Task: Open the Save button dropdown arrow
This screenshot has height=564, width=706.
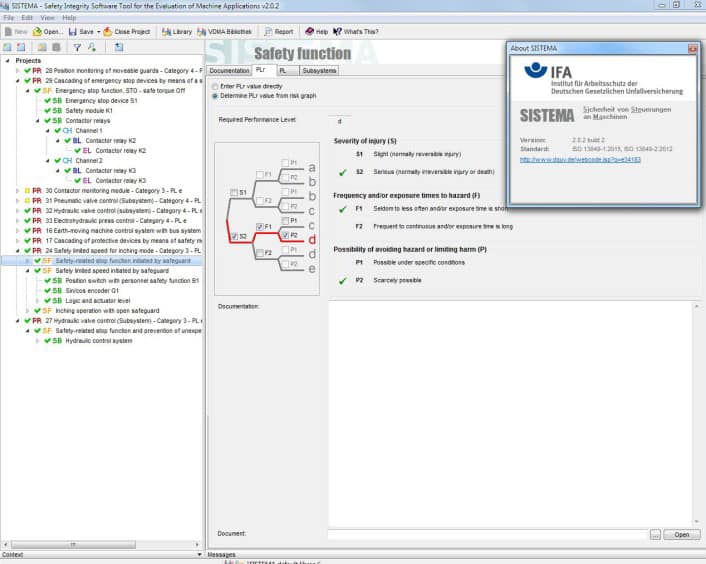Action: 99,32
